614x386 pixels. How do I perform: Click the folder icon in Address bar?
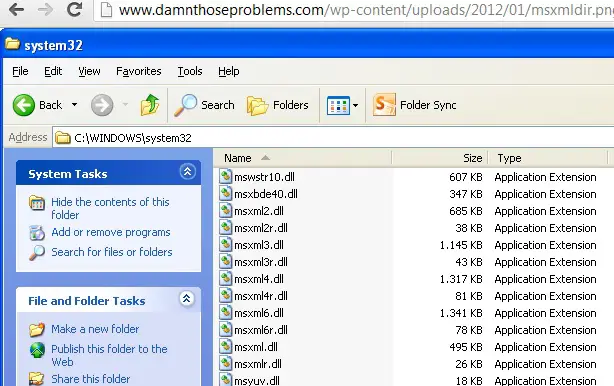point(63,138)
